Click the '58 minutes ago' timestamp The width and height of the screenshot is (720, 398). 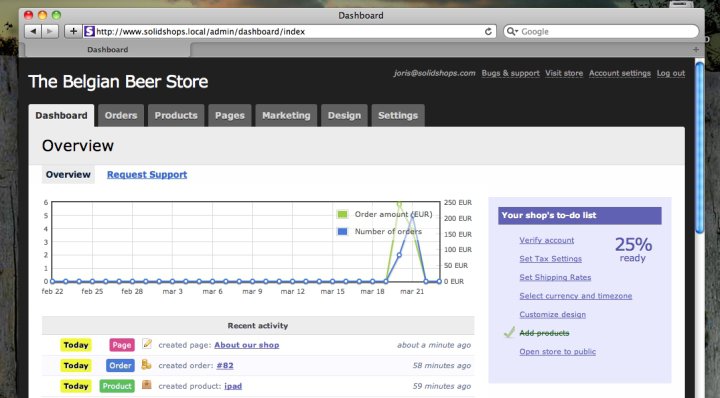pyautogui.click(x=442, y=365)
